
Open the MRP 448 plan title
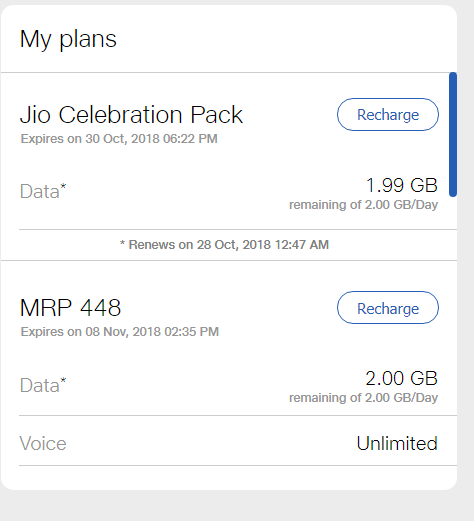pos(70,307)
